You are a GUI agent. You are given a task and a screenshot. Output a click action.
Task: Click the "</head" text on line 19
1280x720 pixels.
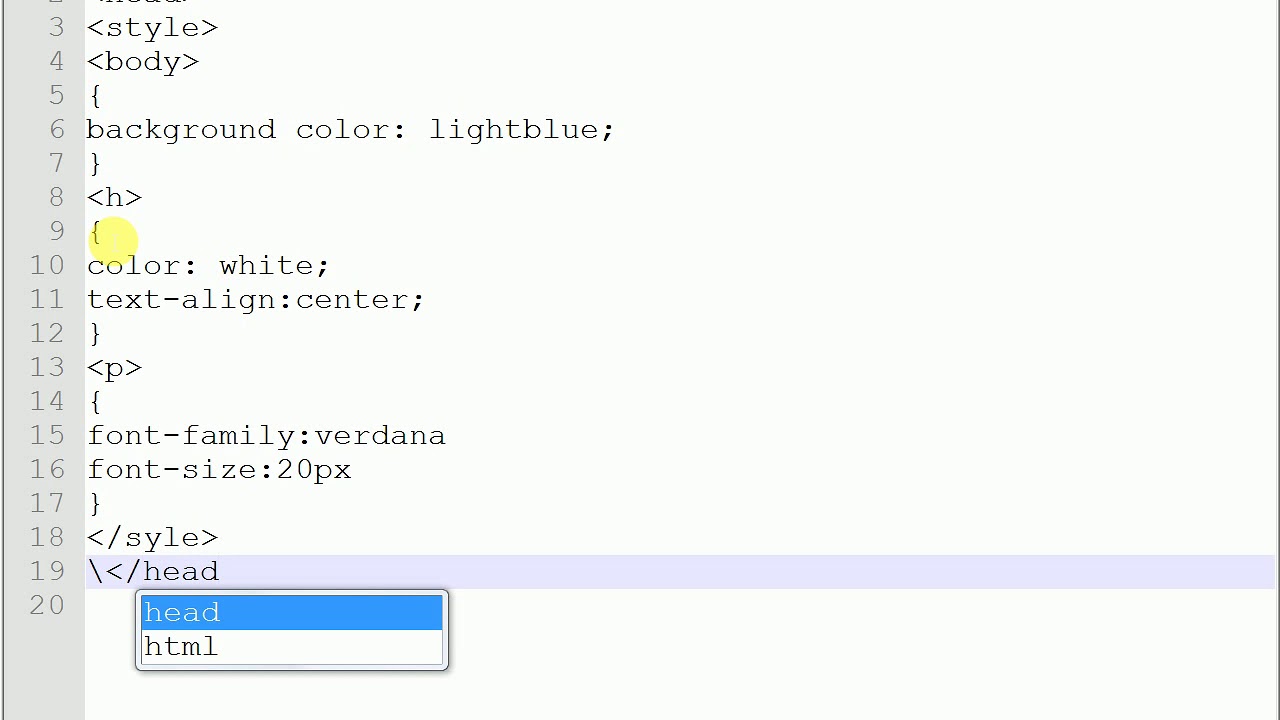(x=162, y=571)
